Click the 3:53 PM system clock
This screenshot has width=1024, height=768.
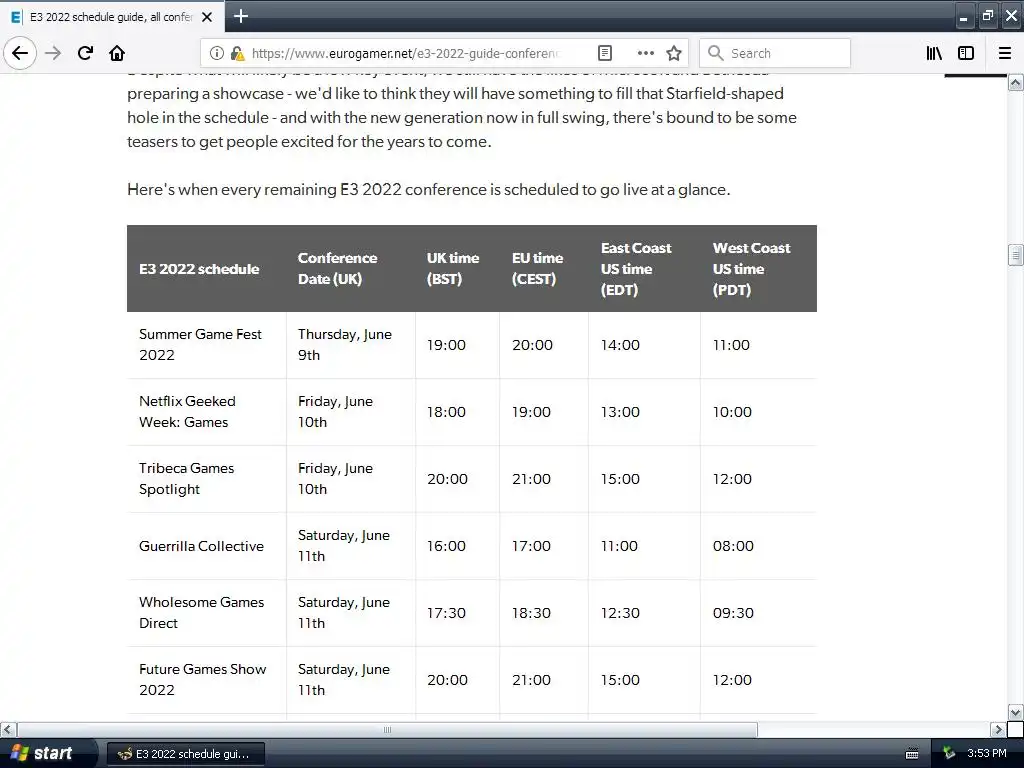tap(987, 754)
